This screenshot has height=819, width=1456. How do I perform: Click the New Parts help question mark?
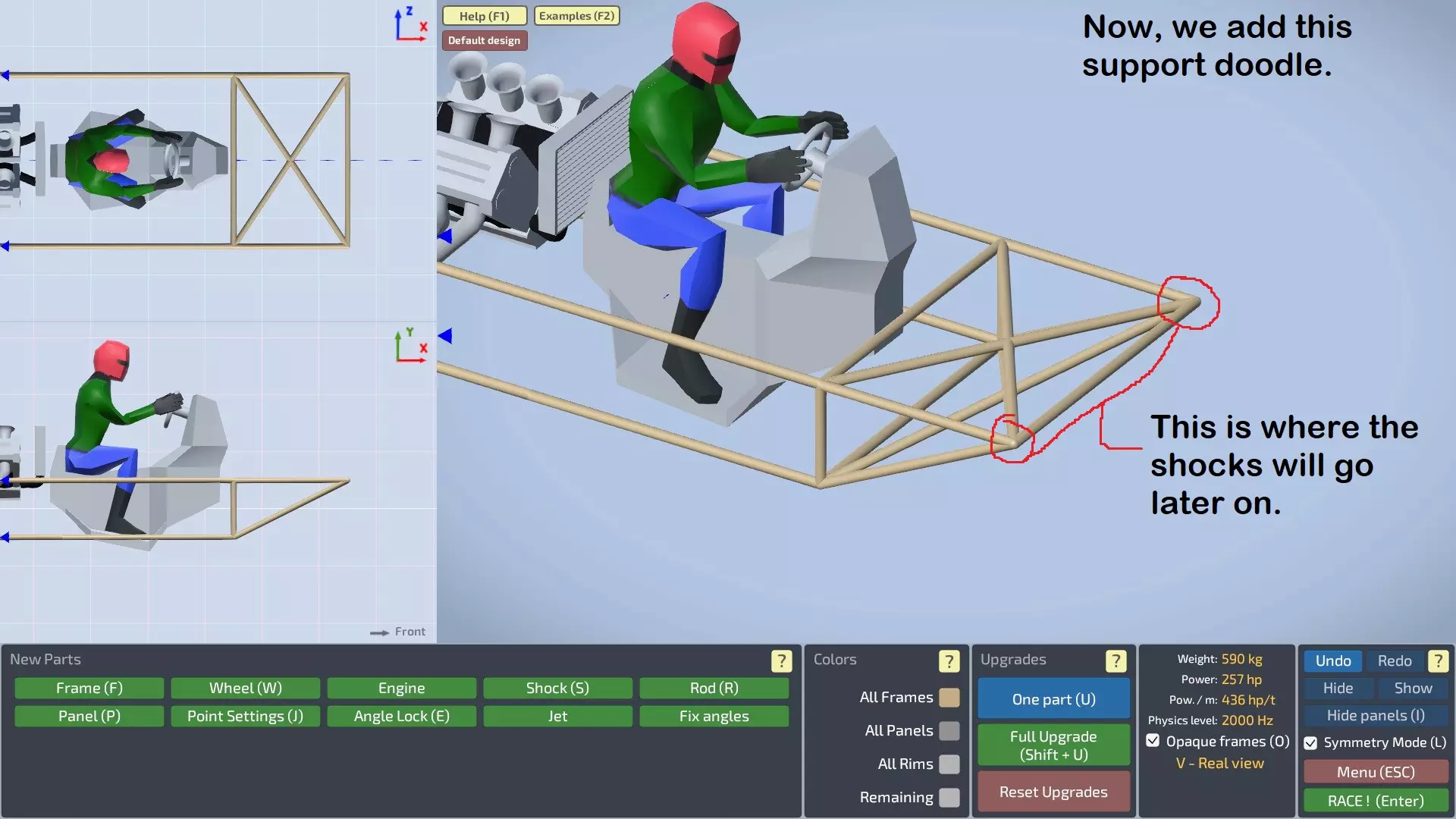click(x=781, y=661)
